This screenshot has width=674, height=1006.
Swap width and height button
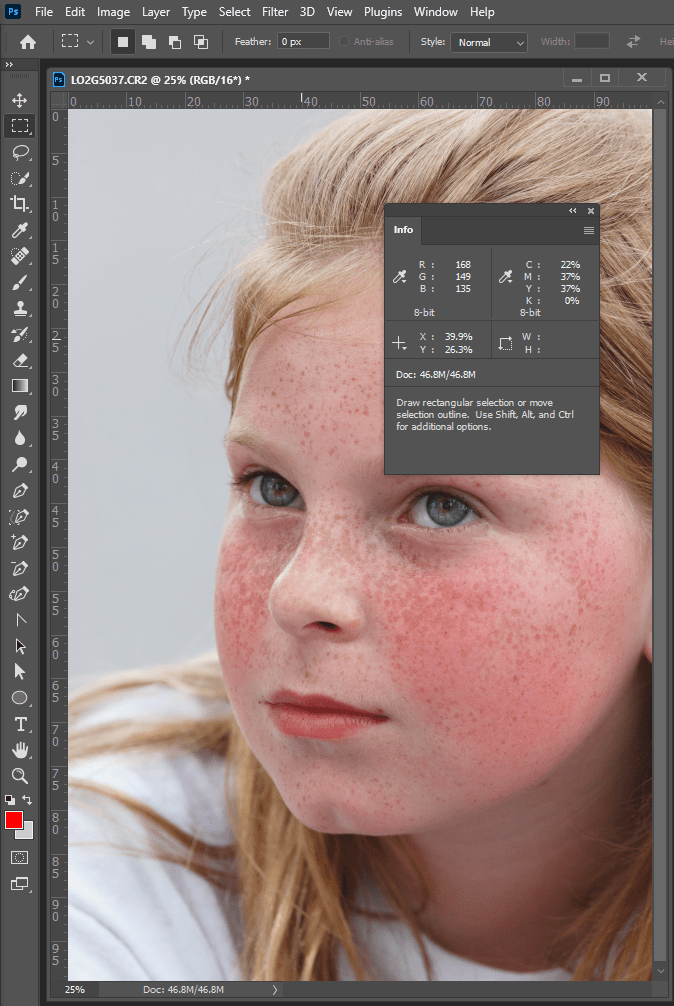point(633,42)
